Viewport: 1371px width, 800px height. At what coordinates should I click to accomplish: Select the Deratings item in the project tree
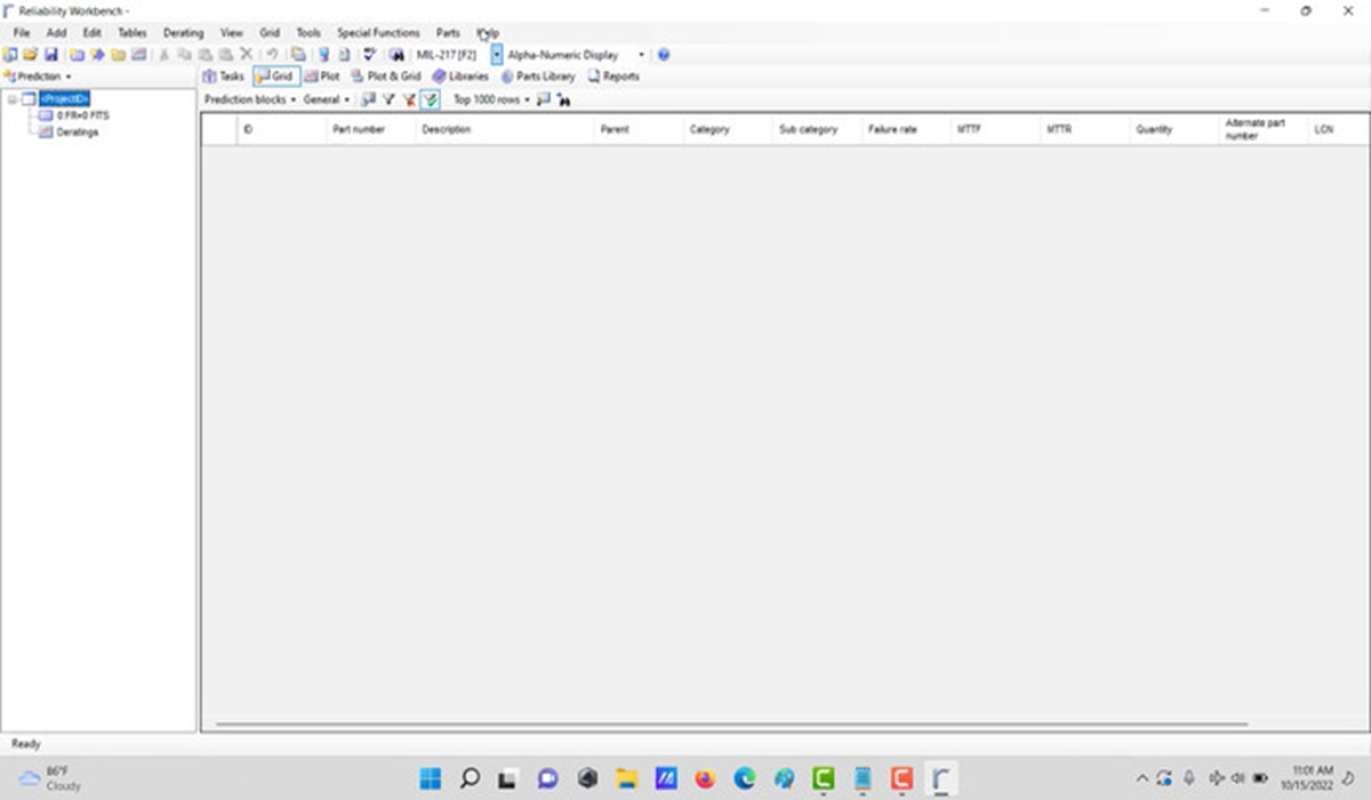click(75, 131)
